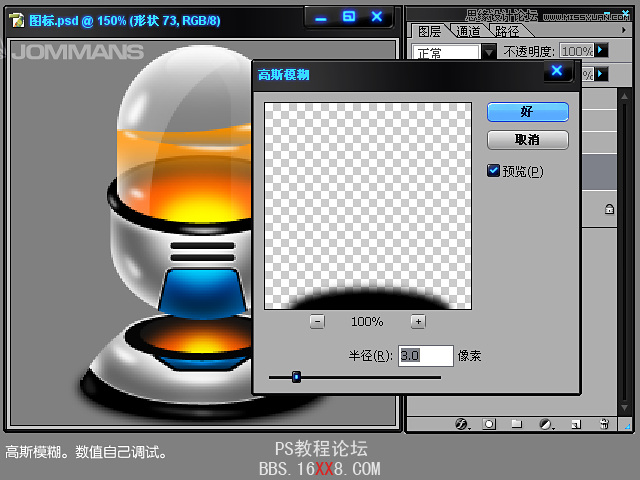Zoom in the blur preview
The height and width of the screenshot is (480, 640).
pyautogui.click(x=418, y=321)
